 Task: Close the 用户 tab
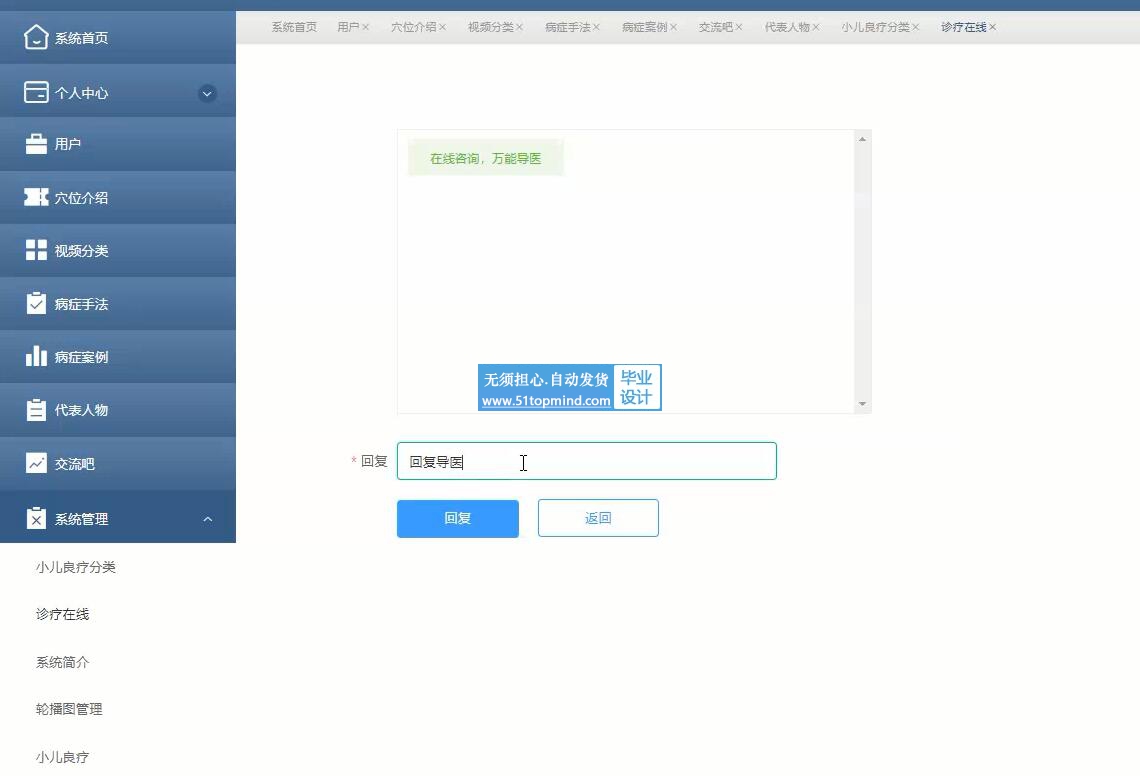(366, 28)
